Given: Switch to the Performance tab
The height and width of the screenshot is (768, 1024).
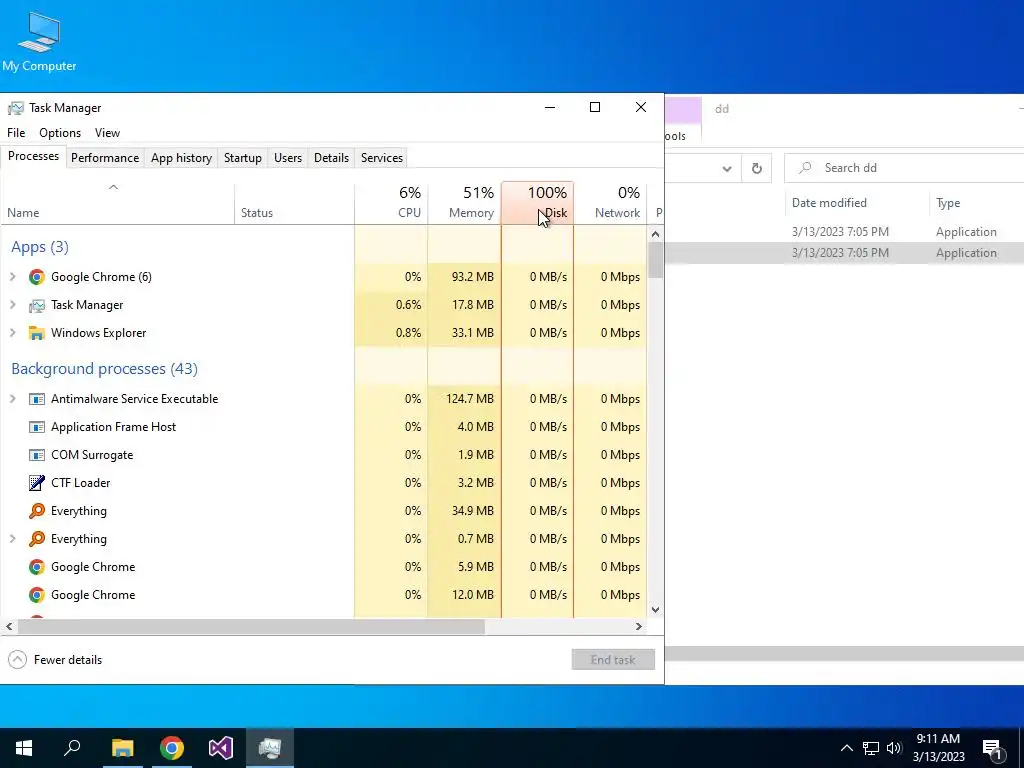Looking at the screenshot, I should tap(105, 158).
